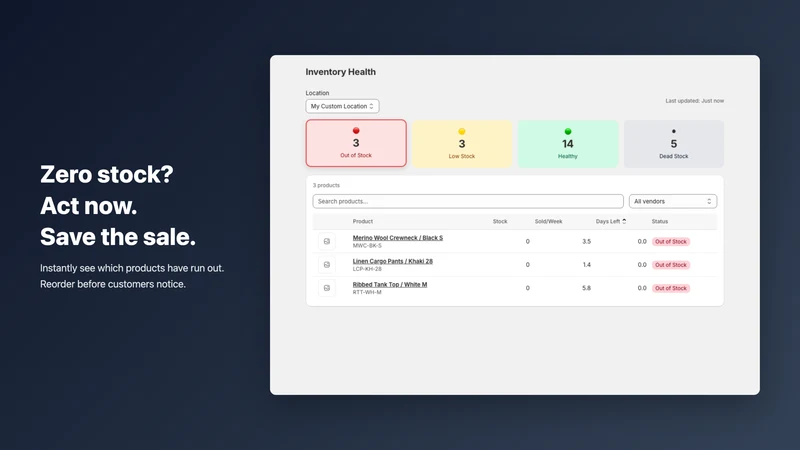
Task: Open the My Custom Location dropdown
Action: click(342, 106)
